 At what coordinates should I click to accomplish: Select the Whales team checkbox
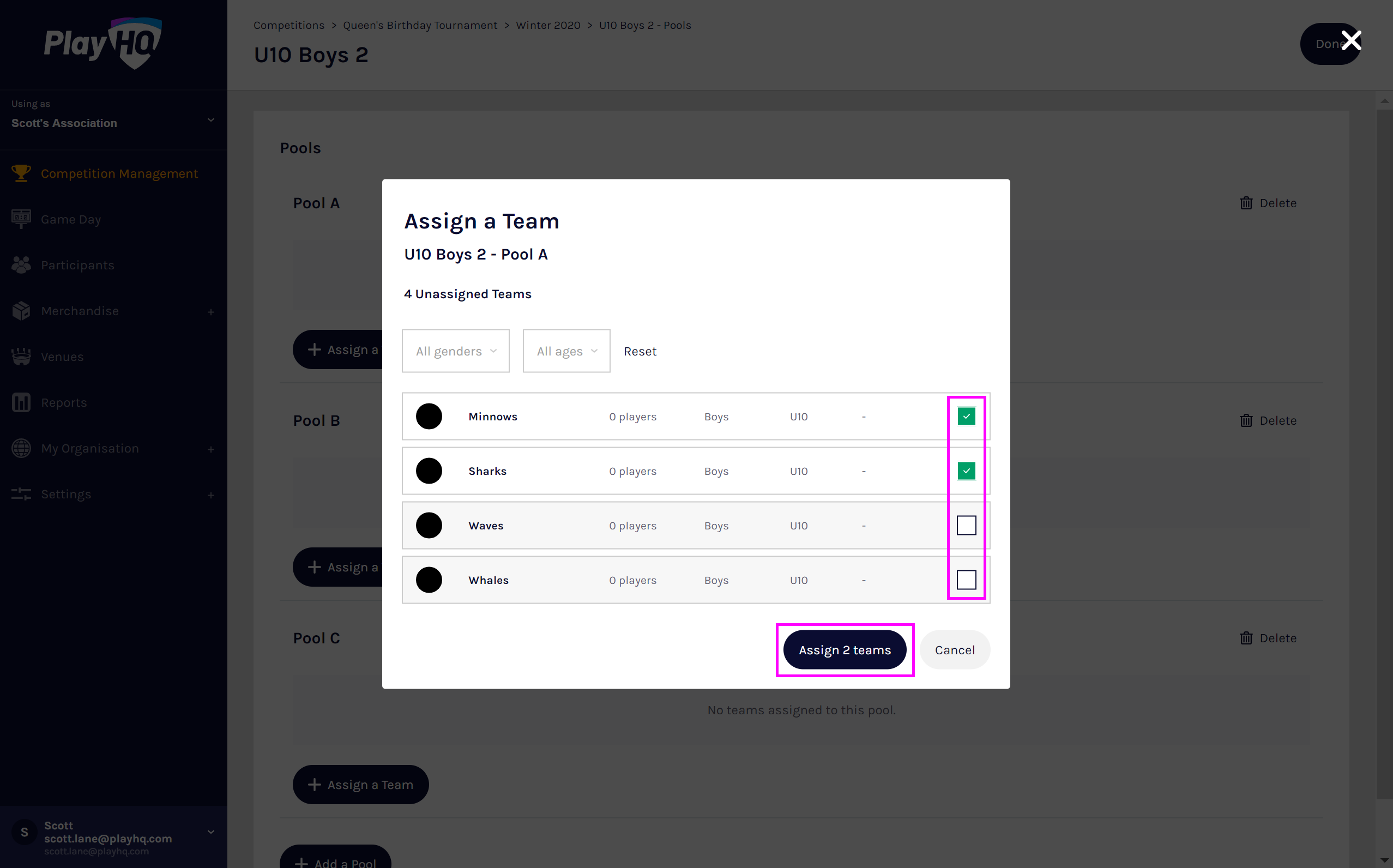(966, 580)
